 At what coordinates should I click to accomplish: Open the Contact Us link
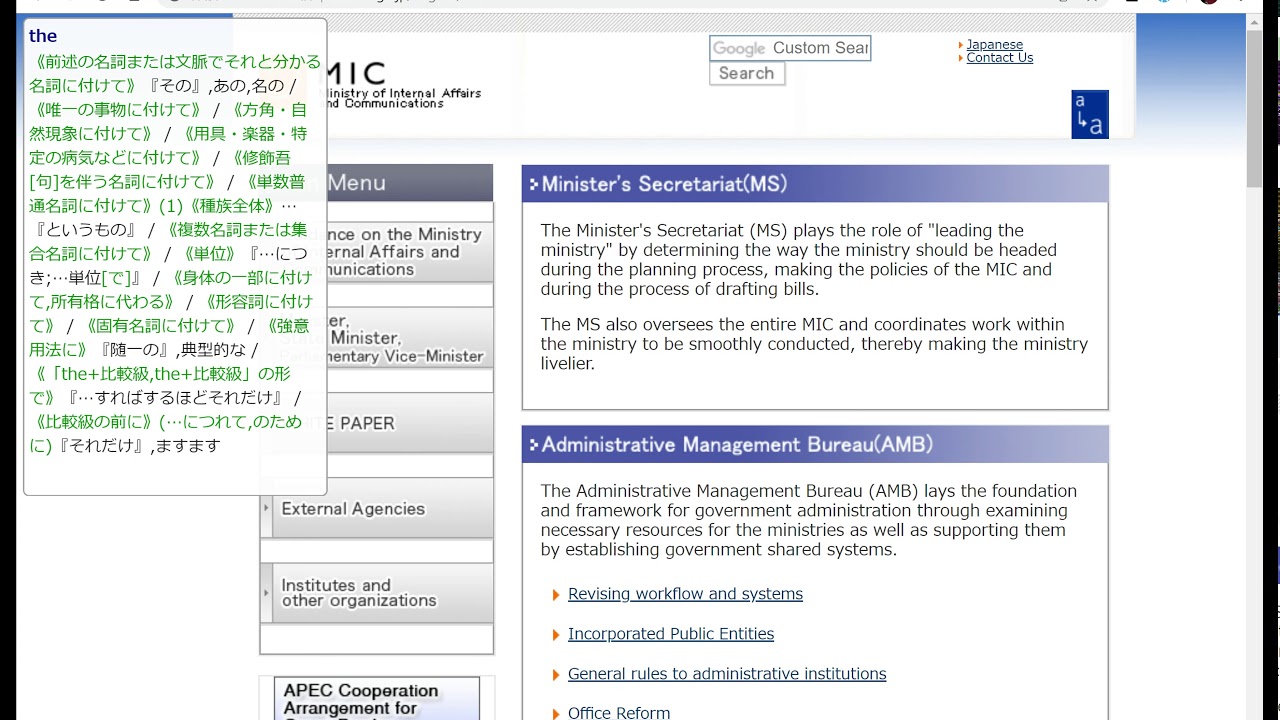click(999, 57)
